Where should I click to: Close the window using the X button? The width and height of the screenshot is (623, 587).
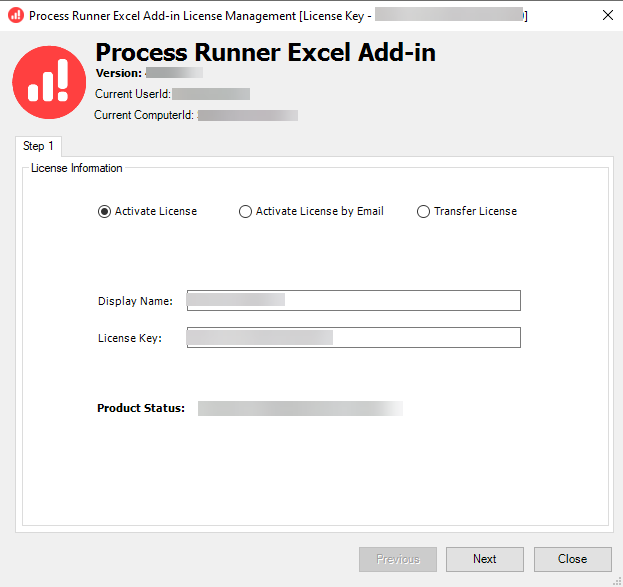(607, 16)
